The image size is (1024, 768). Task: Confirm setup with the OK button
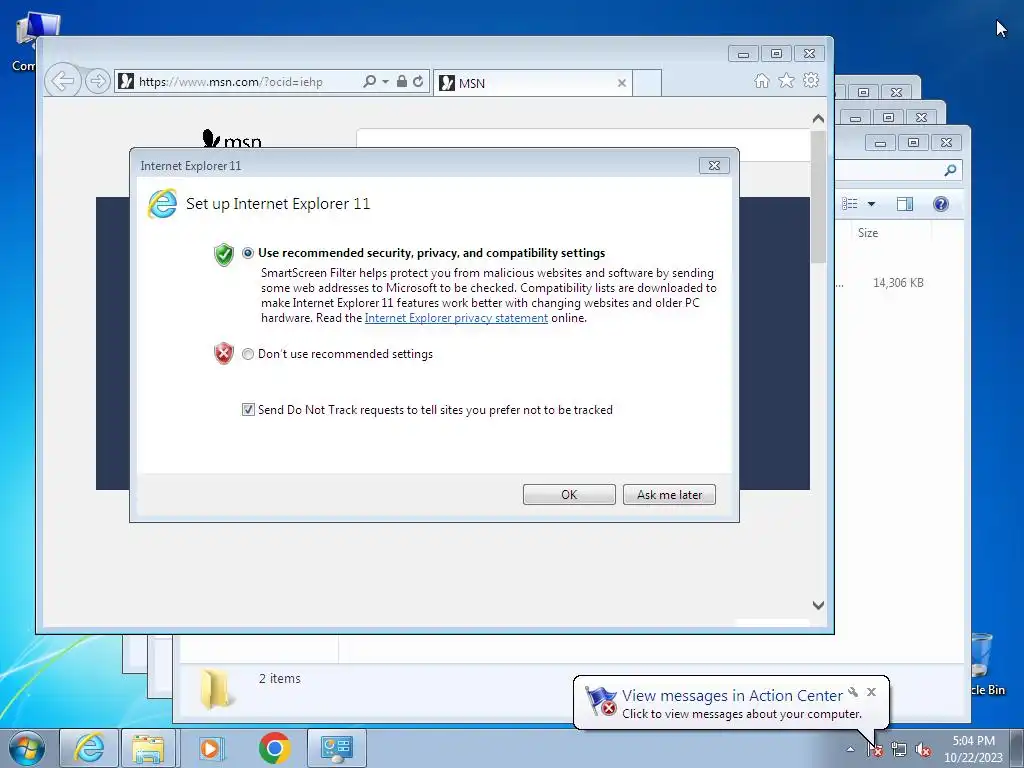coord(569,494)
